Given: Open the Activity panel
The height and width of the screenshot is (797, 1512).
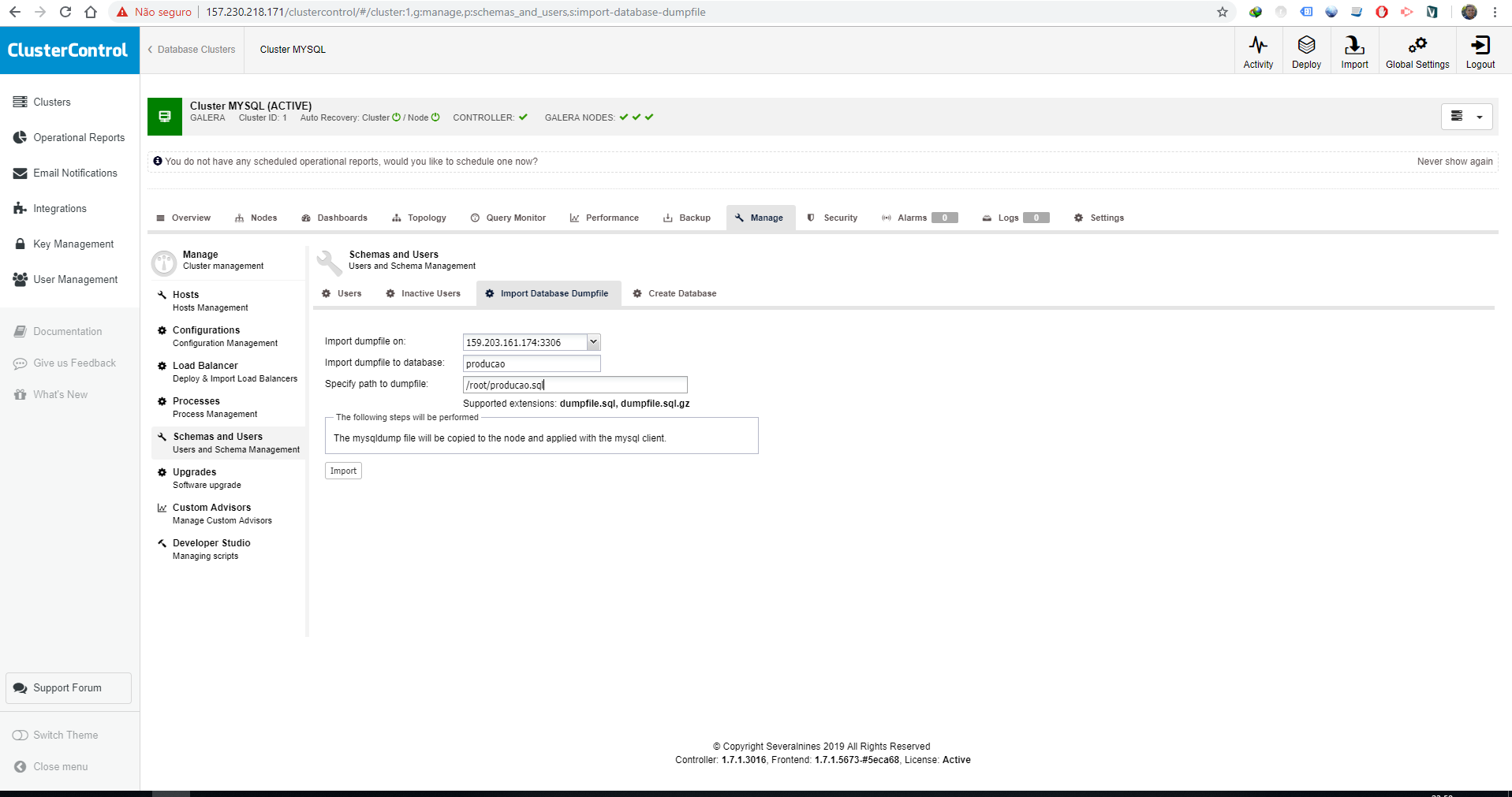Looking at the screenshot, I should (x=1257, y=50).
